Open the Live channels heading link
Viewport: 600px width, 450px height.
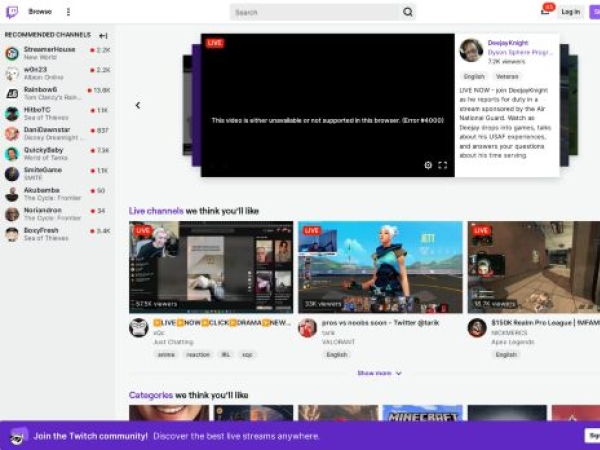click(156, 211)
